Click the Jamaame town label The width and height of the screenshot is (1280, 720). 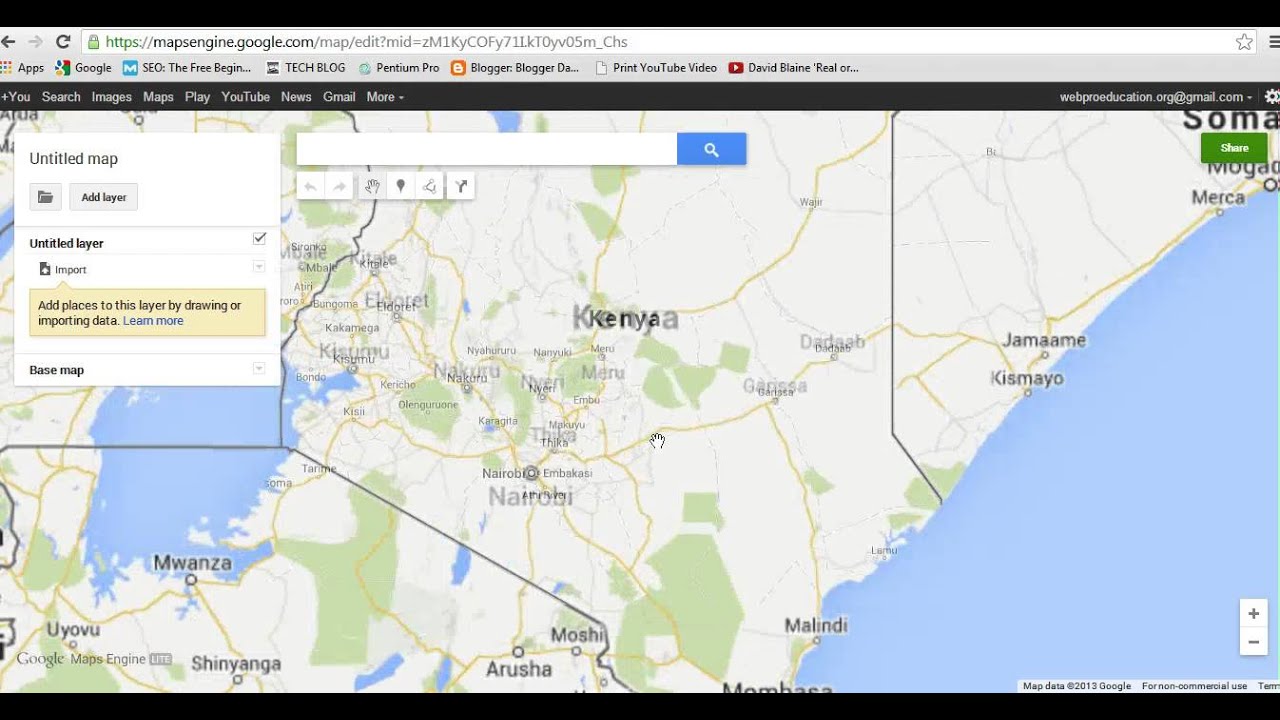pos(1044,340)
